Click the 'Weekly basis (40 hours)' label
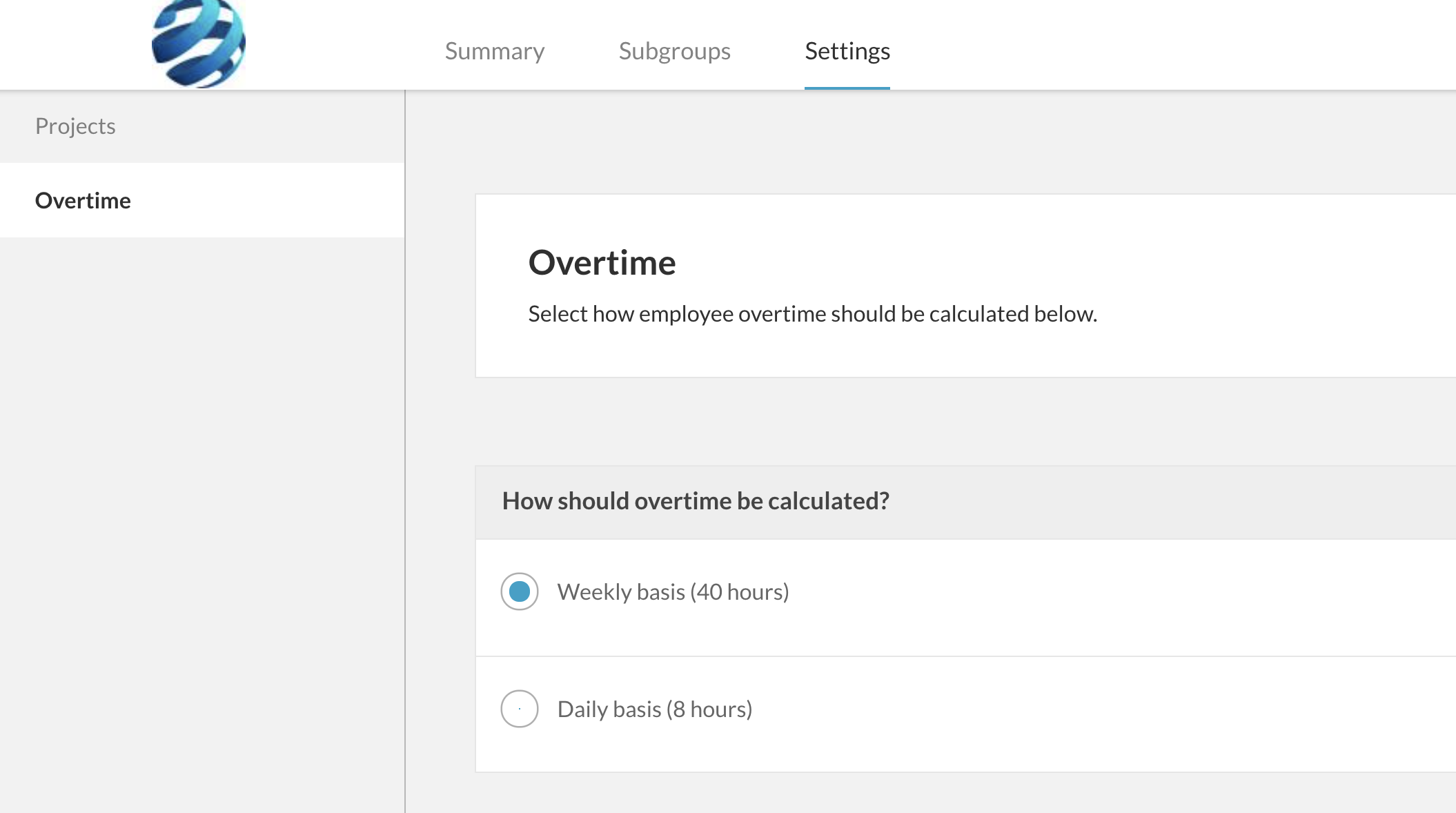 point(673,592)
